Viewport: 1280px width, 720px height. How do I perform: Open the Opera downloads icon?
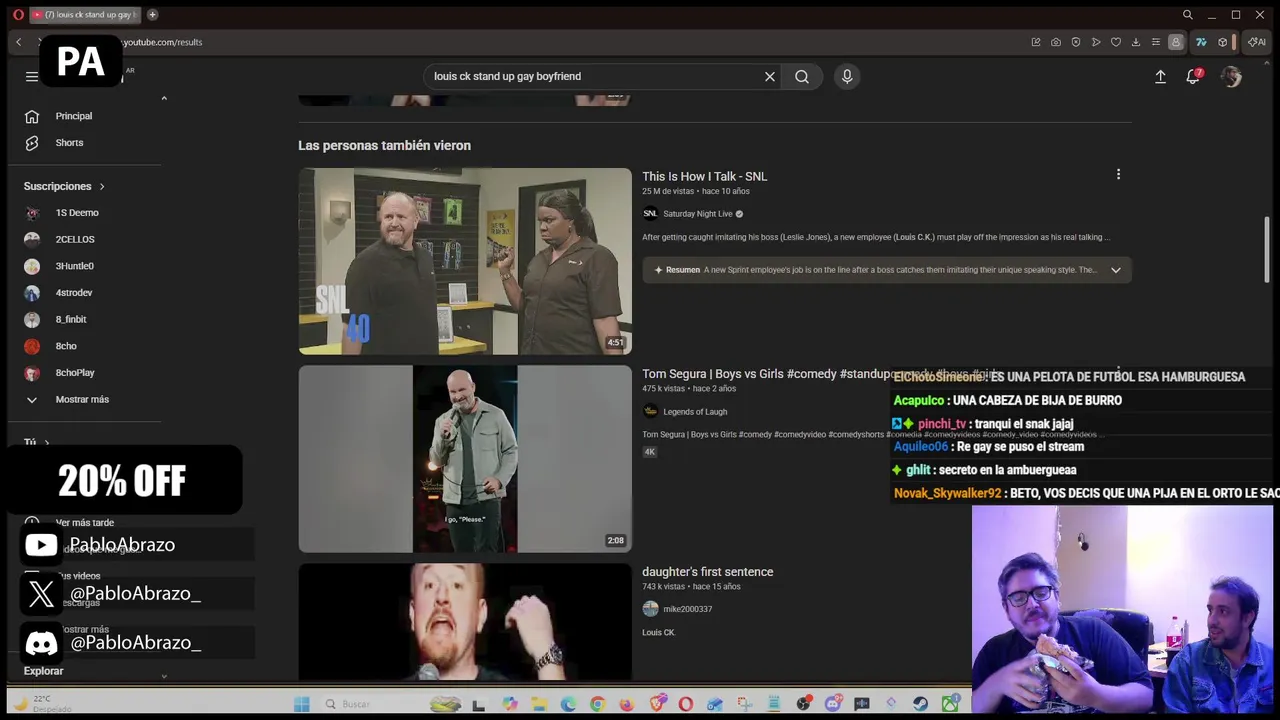[x=1135, y=42]
